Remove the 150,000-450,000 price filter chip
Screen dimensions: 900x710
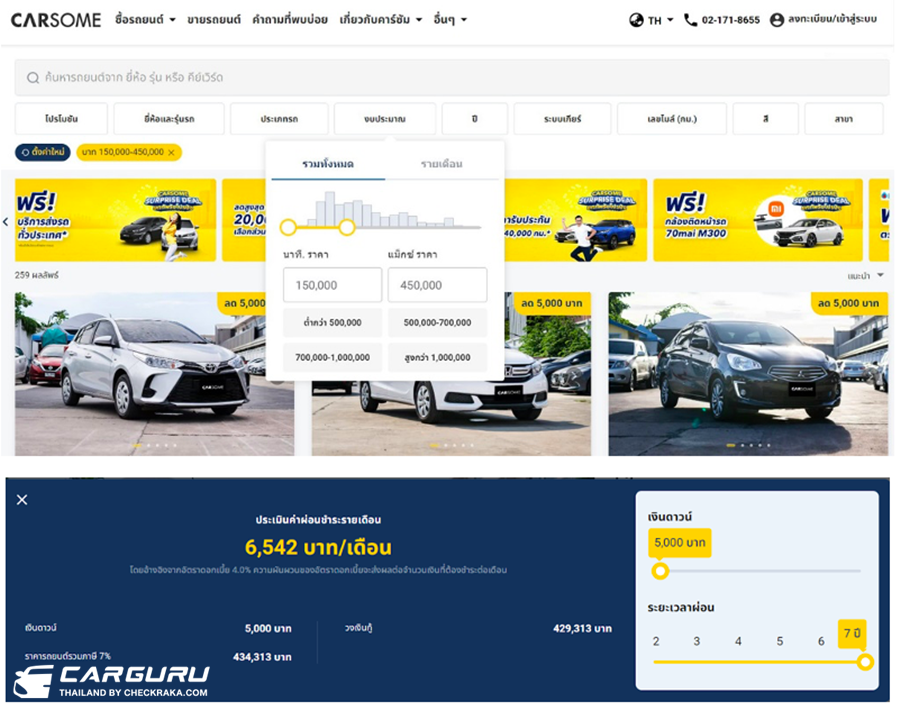171,152
